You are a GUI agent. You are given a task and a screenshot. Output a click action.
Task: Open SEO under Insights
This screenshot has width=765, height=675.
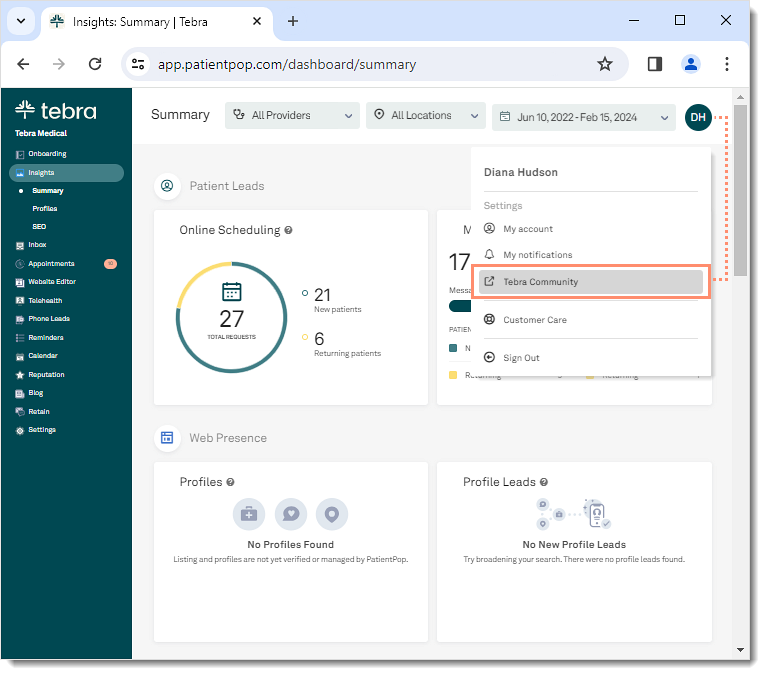pyautogui.click(x=39, y=227)
